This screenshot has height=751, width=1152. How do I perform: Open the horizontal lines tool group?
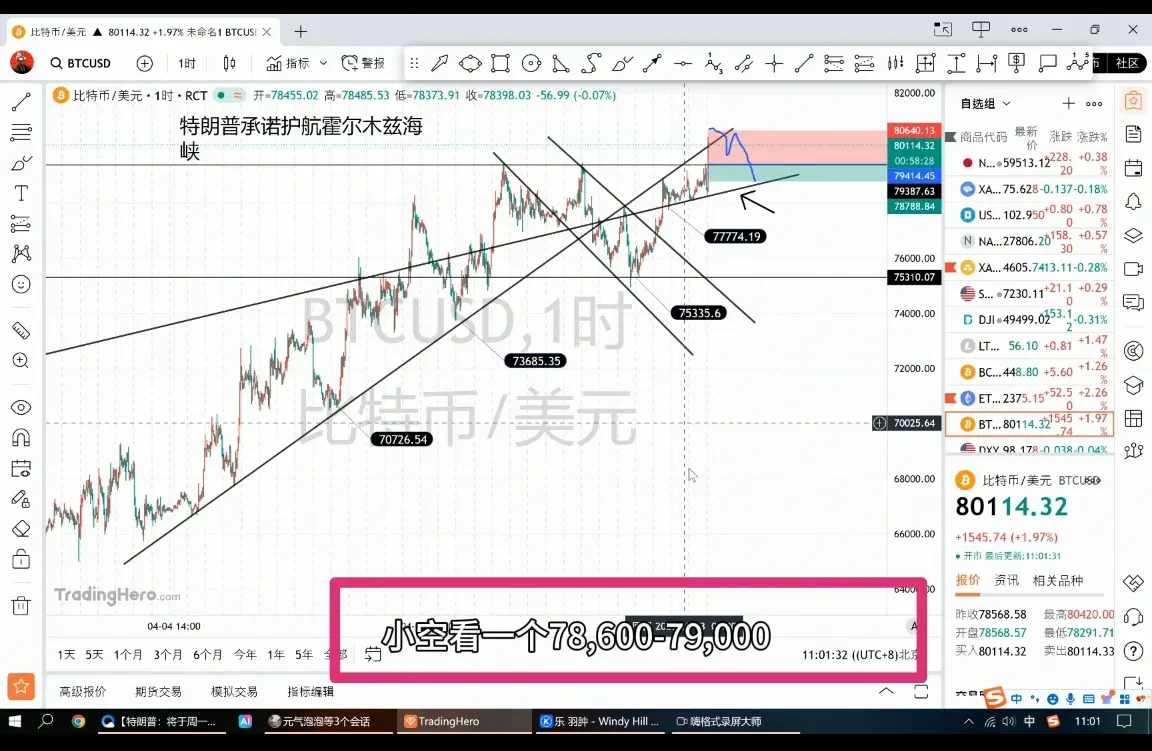[21, 132]
